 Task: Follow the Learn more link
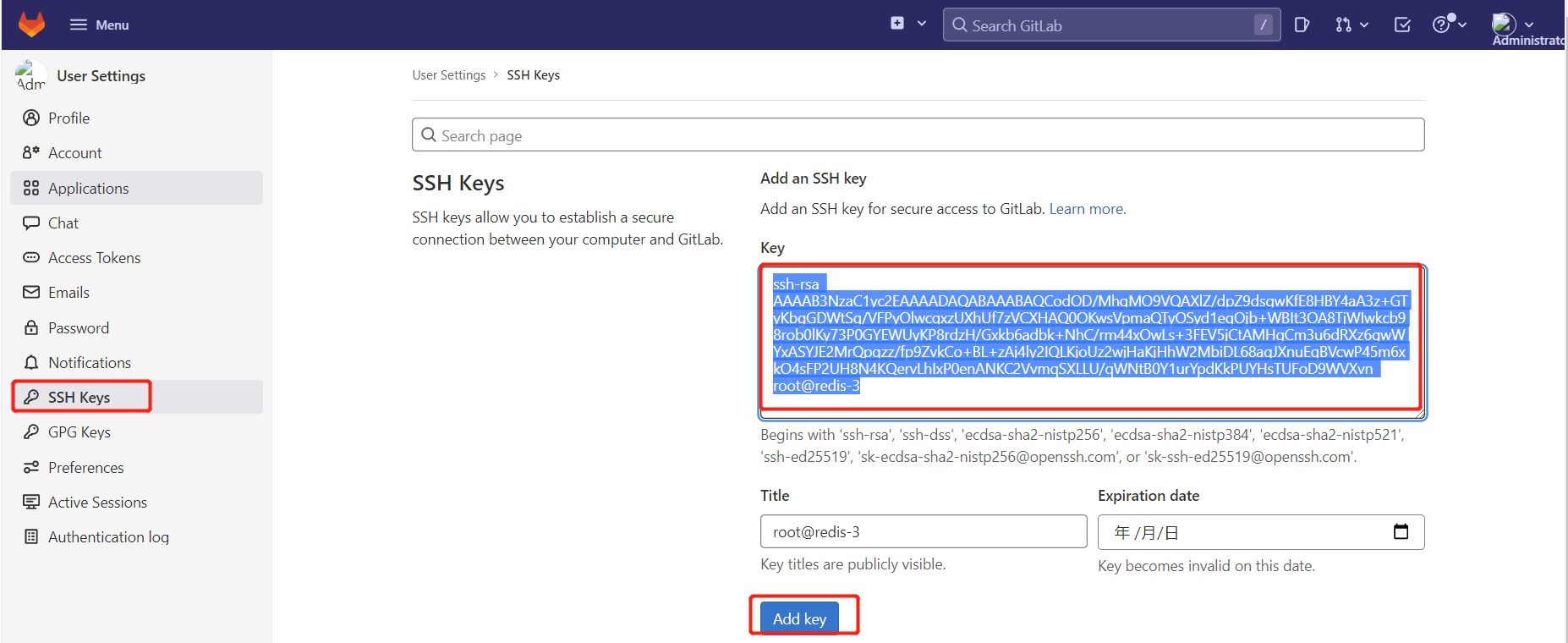(x=1088, y=208)
